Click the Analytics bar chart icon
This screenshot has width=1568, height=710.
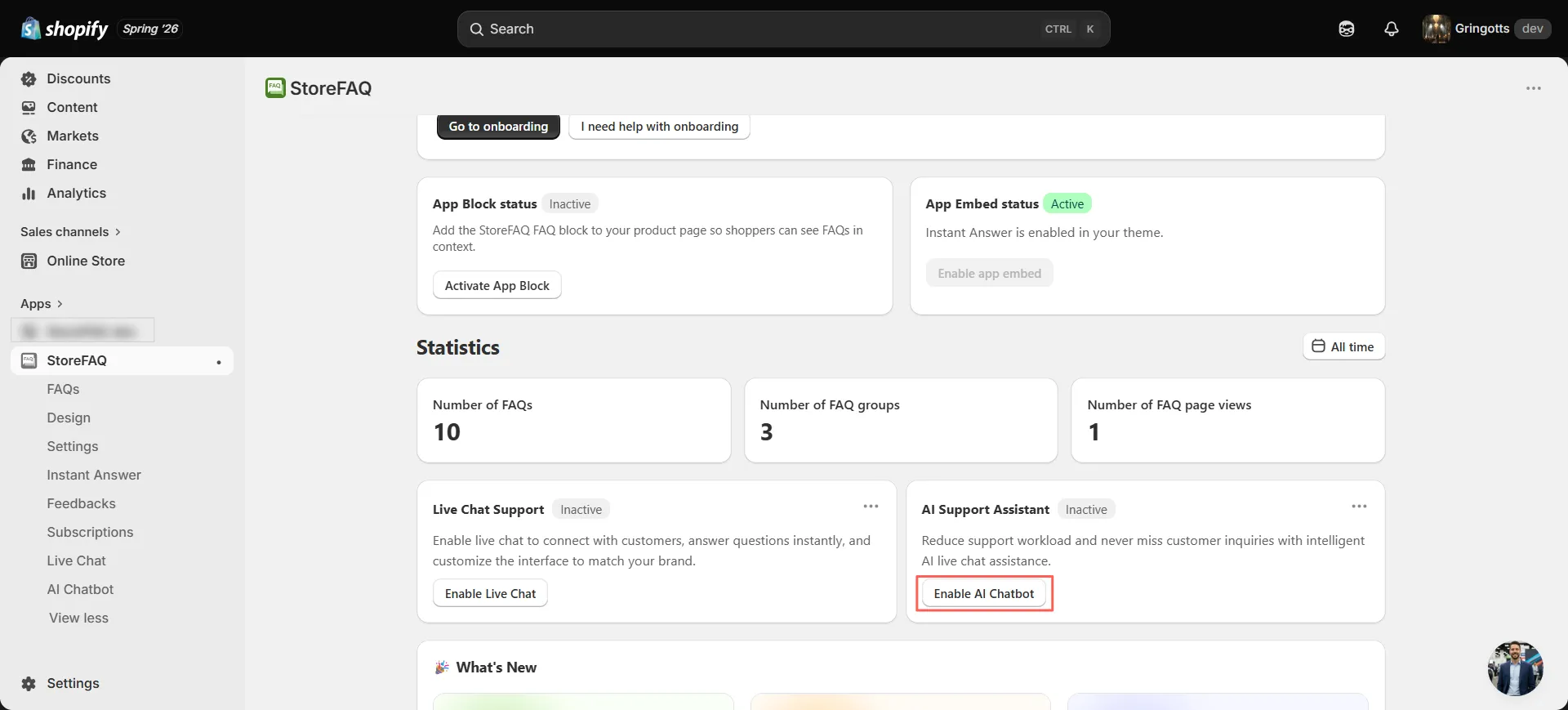[x=29, y=193]
